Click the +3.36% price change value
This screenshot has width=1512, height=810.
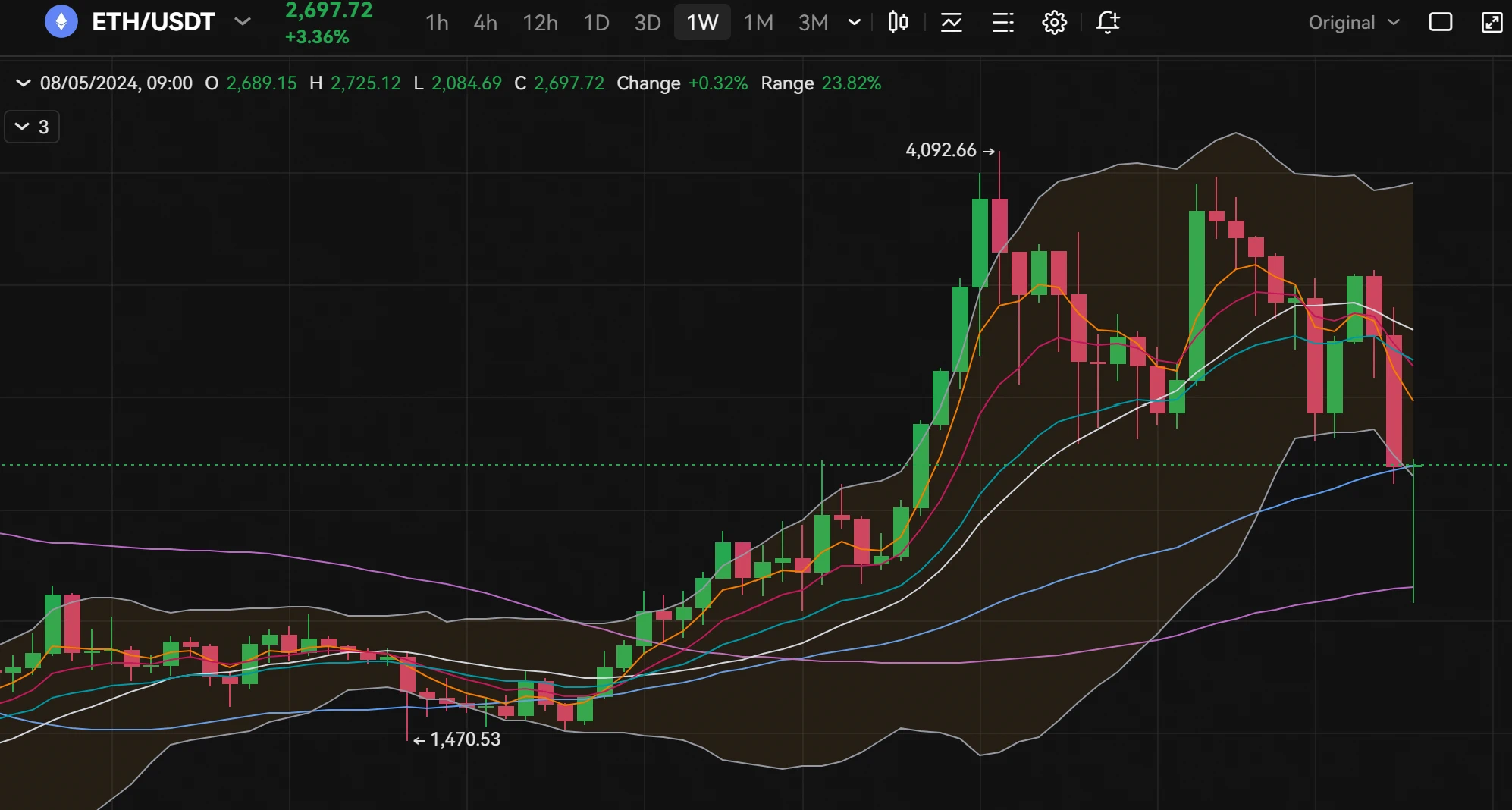click(317, 36)
